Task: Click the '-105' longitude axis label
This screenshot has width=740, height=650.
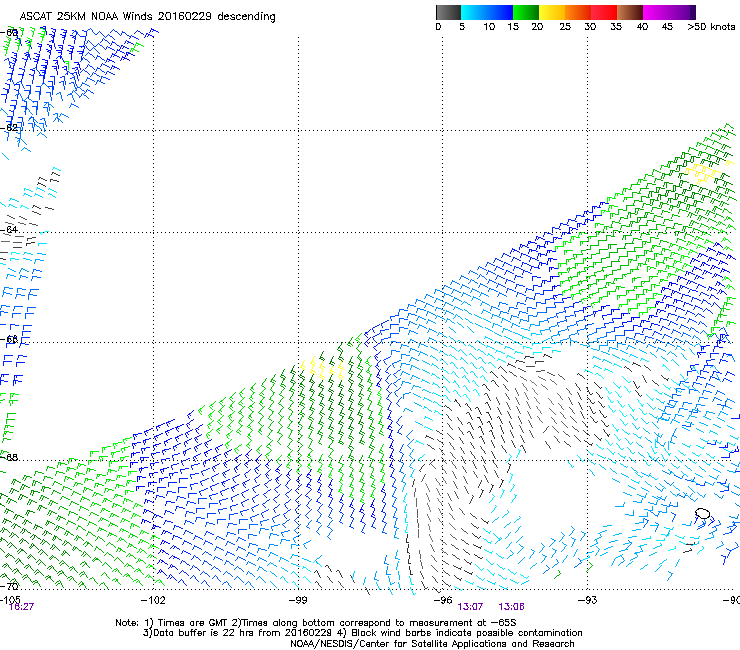Action: pos(10,599)
